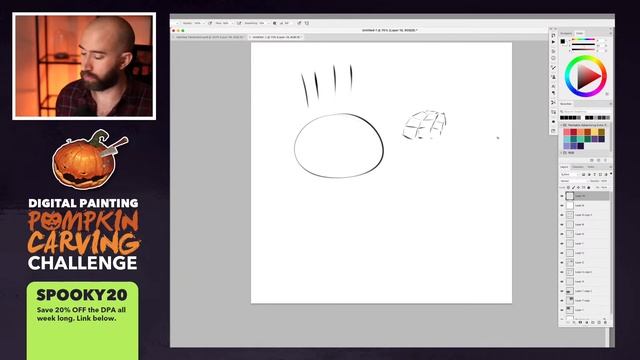Open smoothing options gear icon
The height and width of the screenshot is (360, 640).
point(274,23)
